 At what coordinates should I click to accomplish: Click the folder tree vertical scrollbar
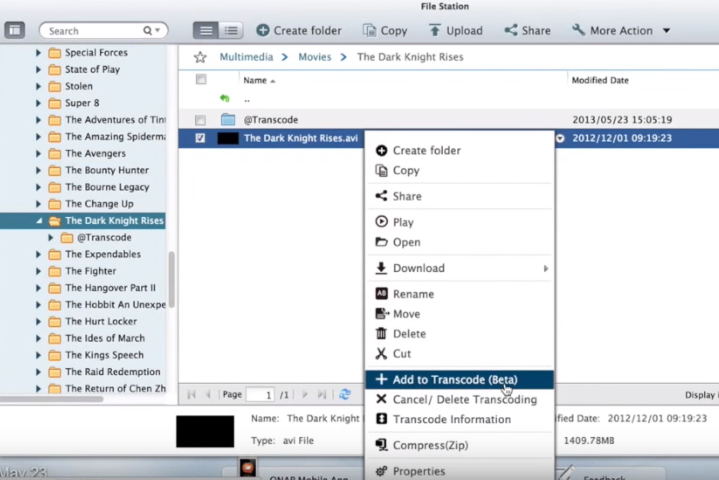pos(172,280)
